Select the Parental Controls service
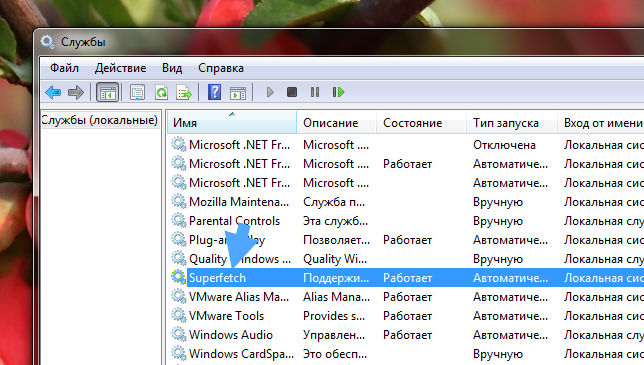The width and height of the screenshot is (644, 365). 234,221
